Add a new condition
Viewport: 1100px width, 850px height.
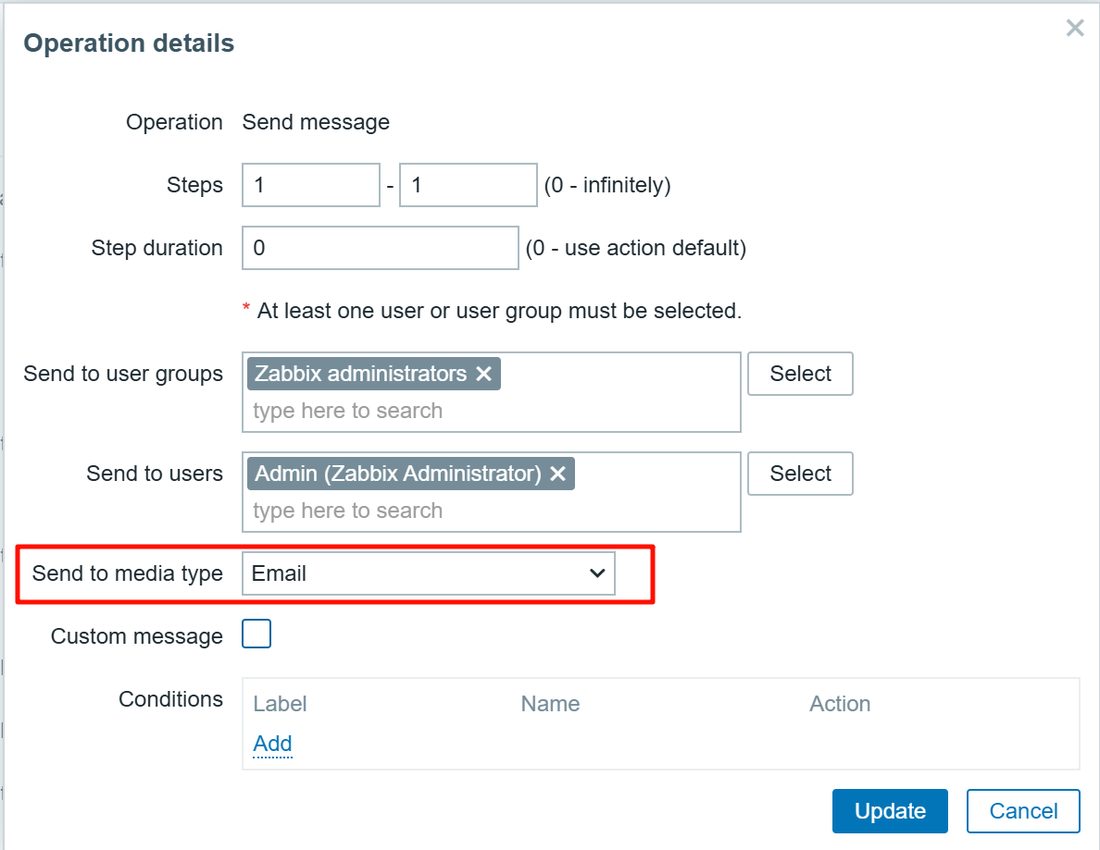(272, 743)
